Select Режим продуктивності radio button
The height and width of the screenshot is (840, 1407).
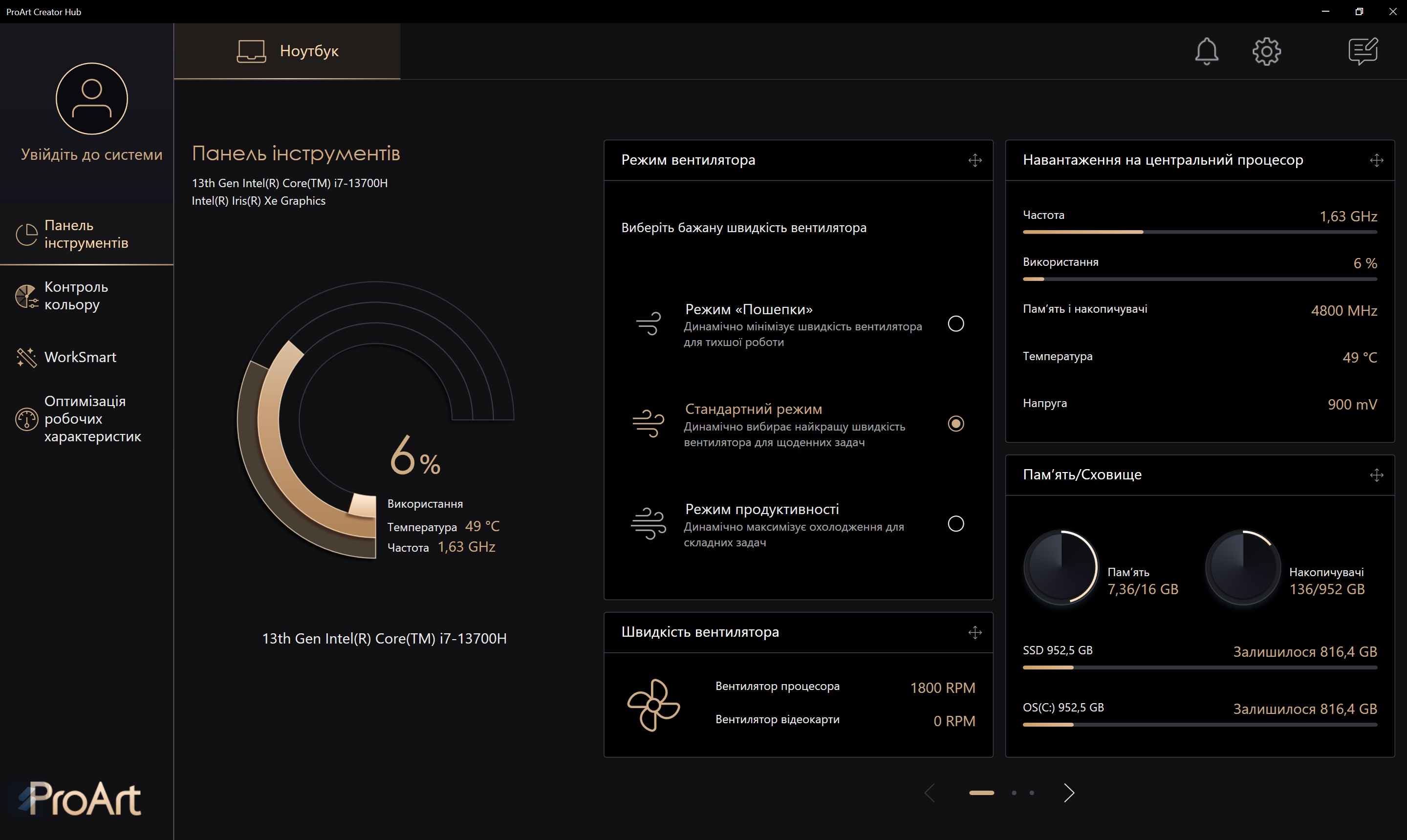(x=955, y=523)
